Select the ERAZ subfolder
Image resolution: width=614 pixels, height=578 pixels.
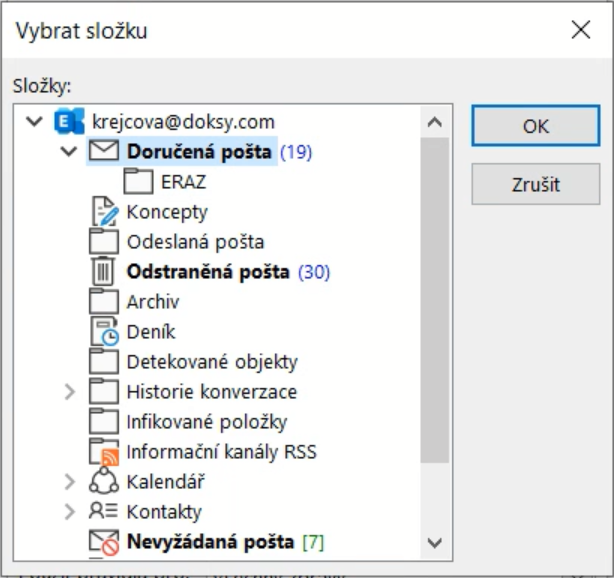pyautogui.click(x=183, y=182)
